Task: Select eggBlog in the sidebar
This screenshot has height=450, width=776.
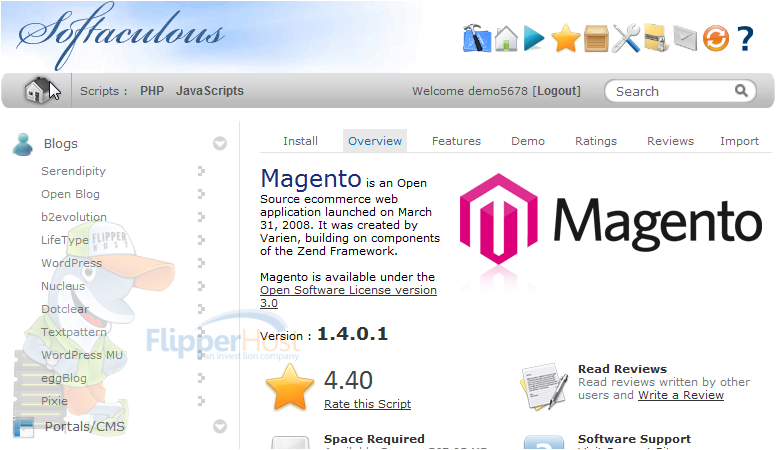Action: pos(64,378)
